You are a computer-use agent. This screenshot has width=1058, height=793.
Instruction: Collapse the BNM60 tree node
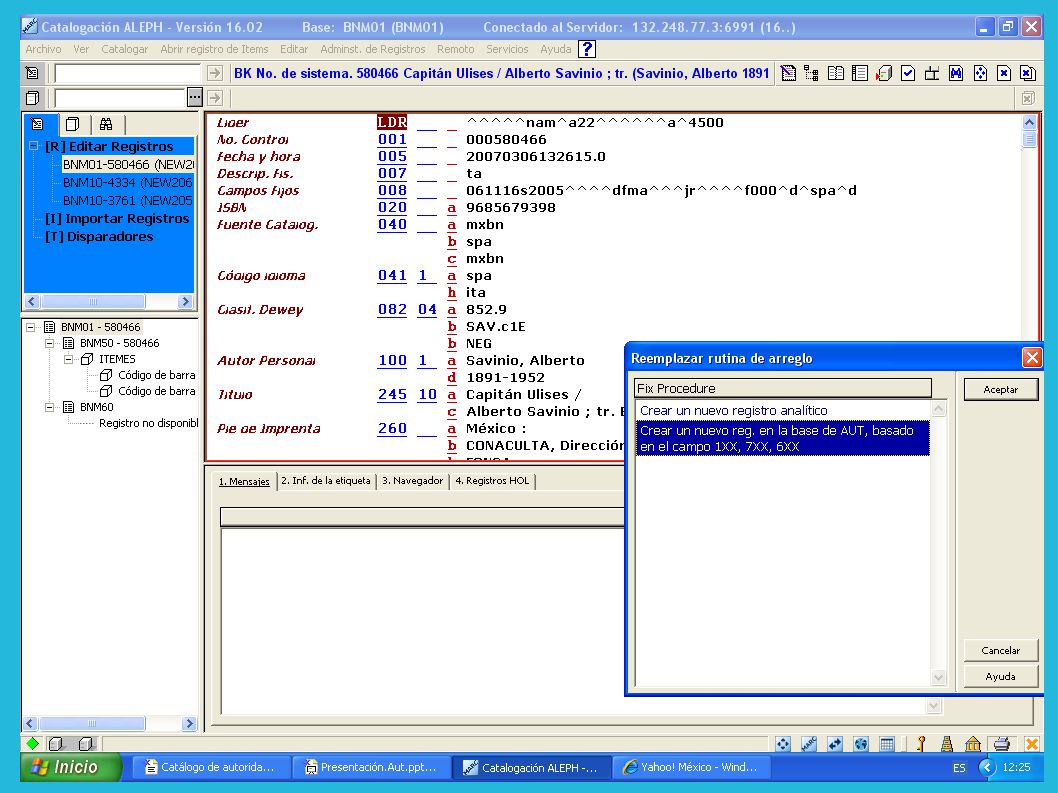[x=49, y=408]
